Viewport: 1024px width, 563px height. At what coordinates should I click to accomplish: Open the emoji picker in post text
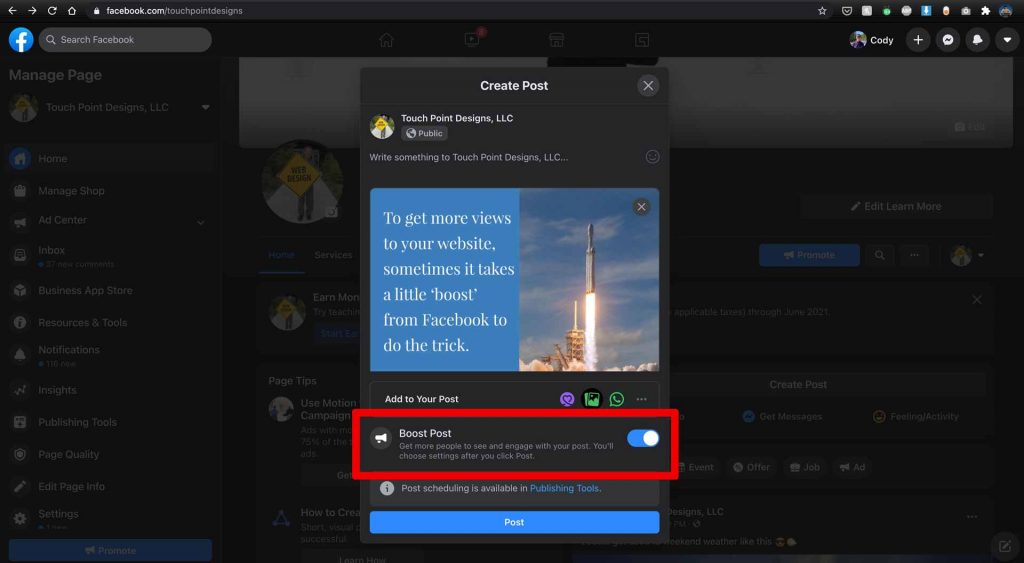point(652,157)
